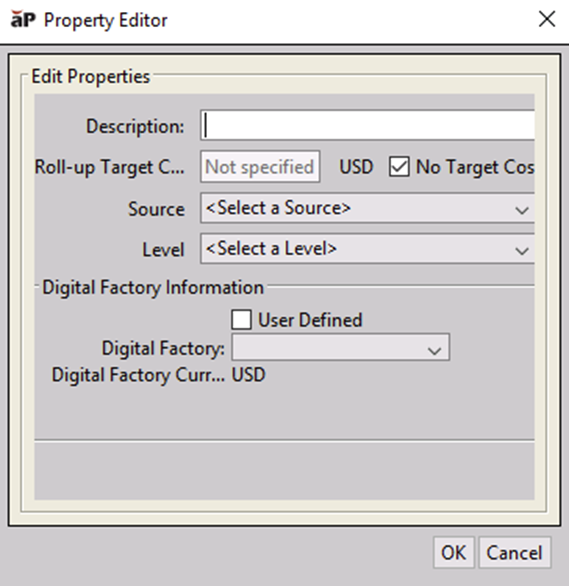
Task: Click the 'Not specified' target cost field
Action: pos(260,167)
